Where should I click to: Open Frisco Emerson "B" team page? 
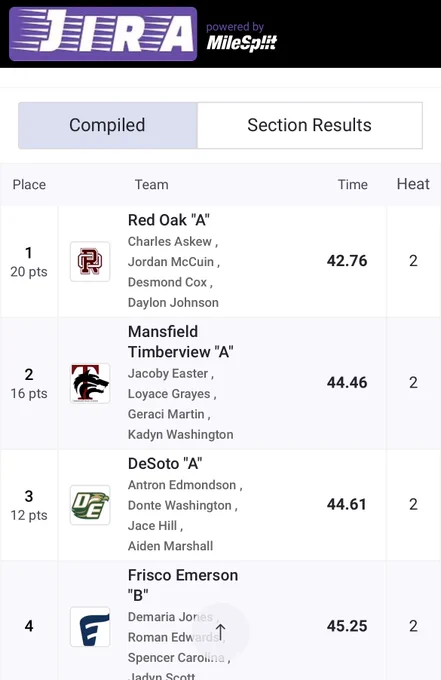tap(183, 585)
